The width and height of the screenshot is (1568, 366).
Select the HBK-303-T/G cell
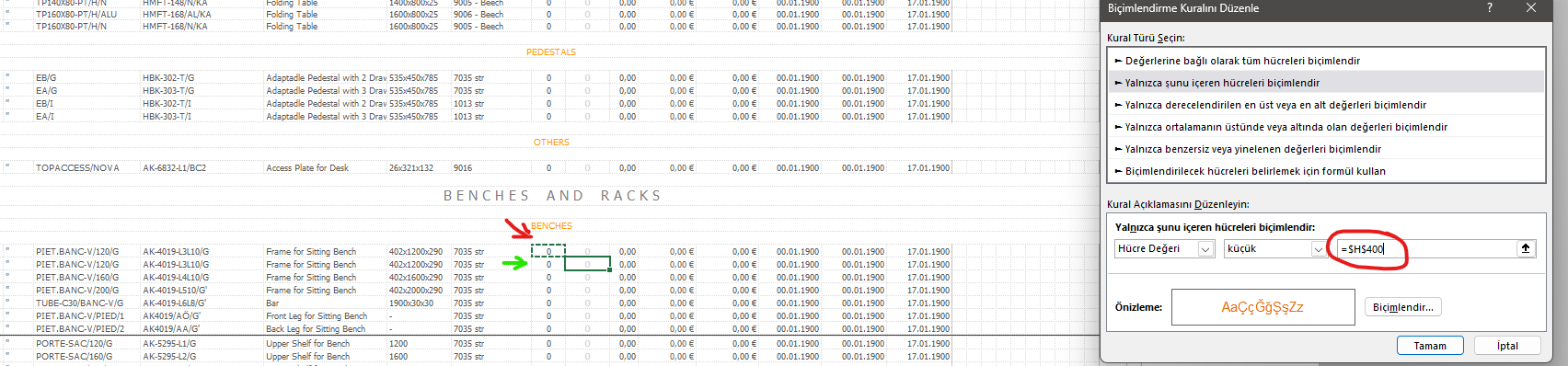pos(168,91)
